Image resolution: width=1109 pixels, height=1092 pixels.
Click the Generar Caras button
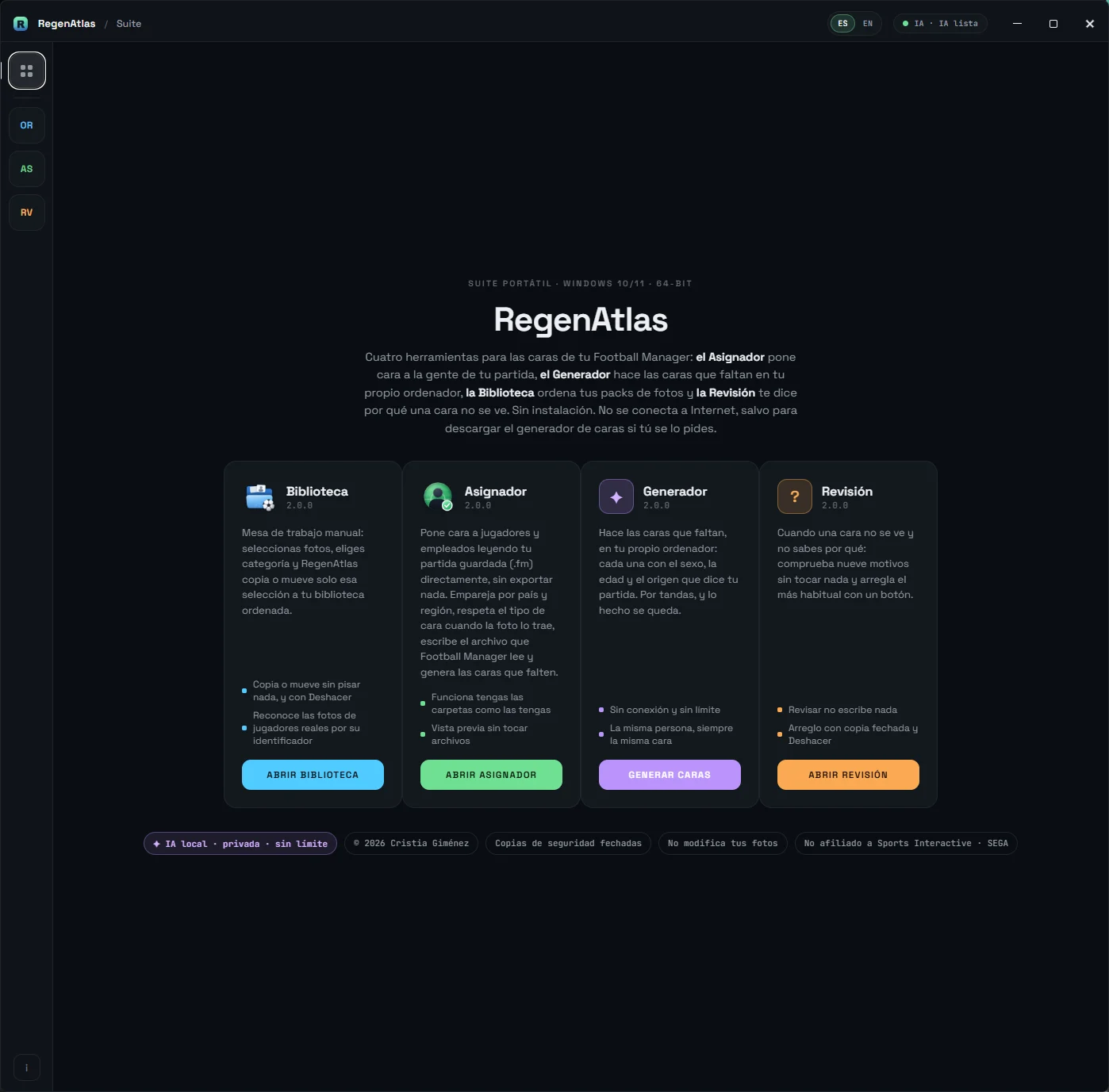pos(670,775)
